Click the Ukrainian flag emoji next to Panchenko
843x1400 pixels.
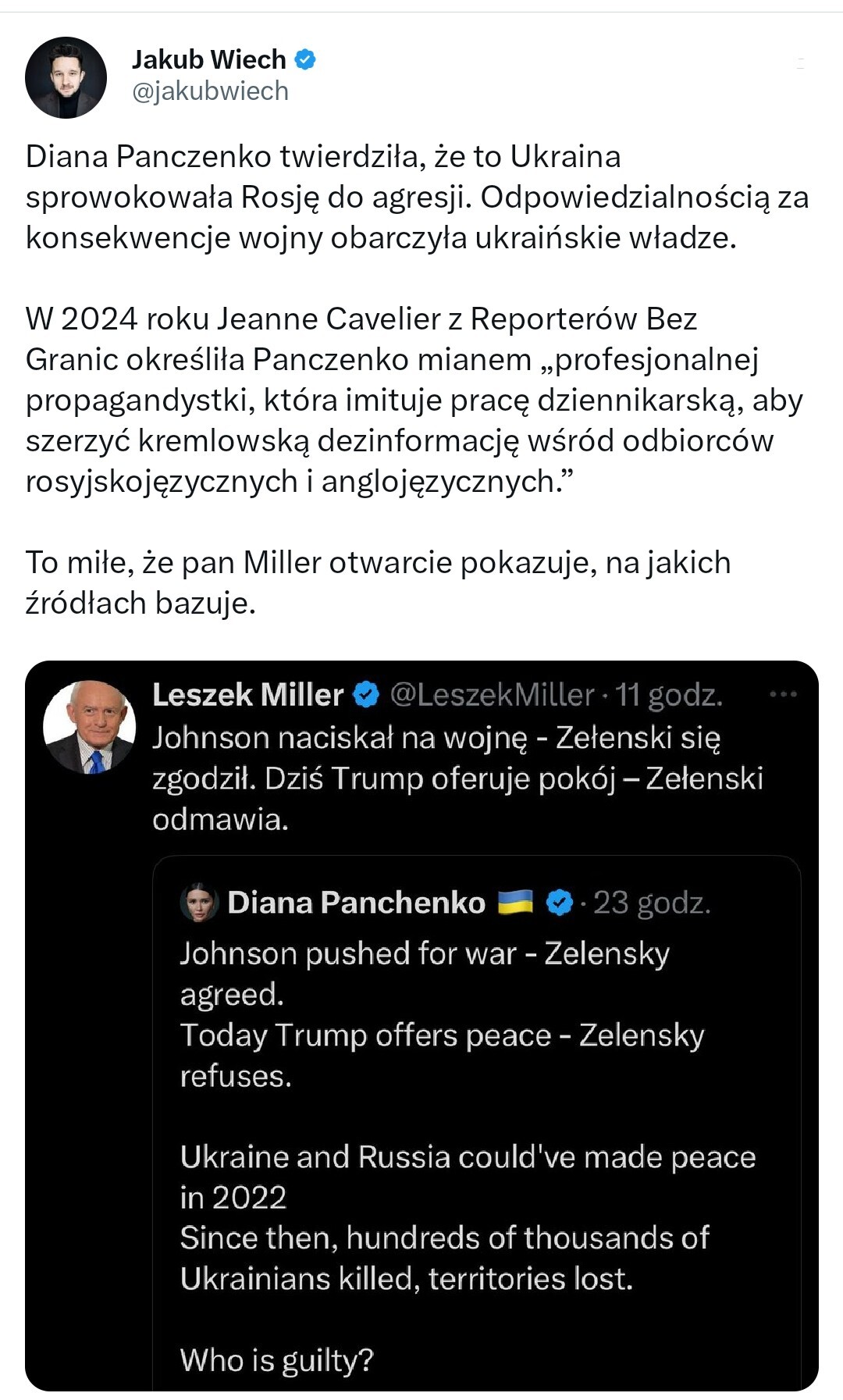(x=515, y=902)
